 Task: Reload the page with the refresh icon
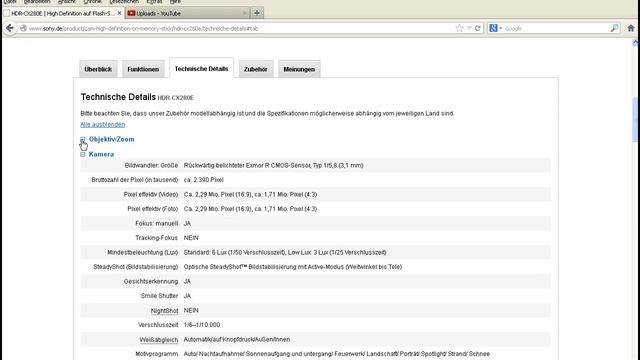tap(478, 29)
